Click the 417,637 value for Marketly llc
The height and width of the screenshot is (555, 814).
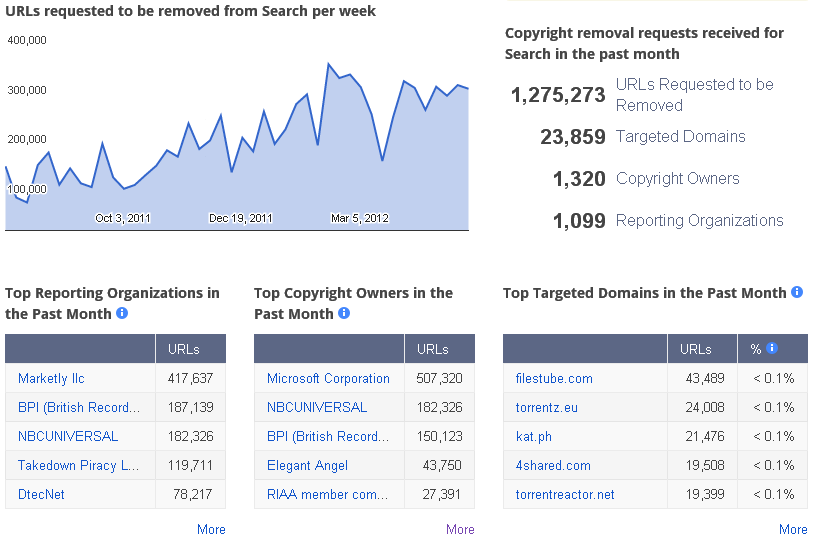point(191,378)
